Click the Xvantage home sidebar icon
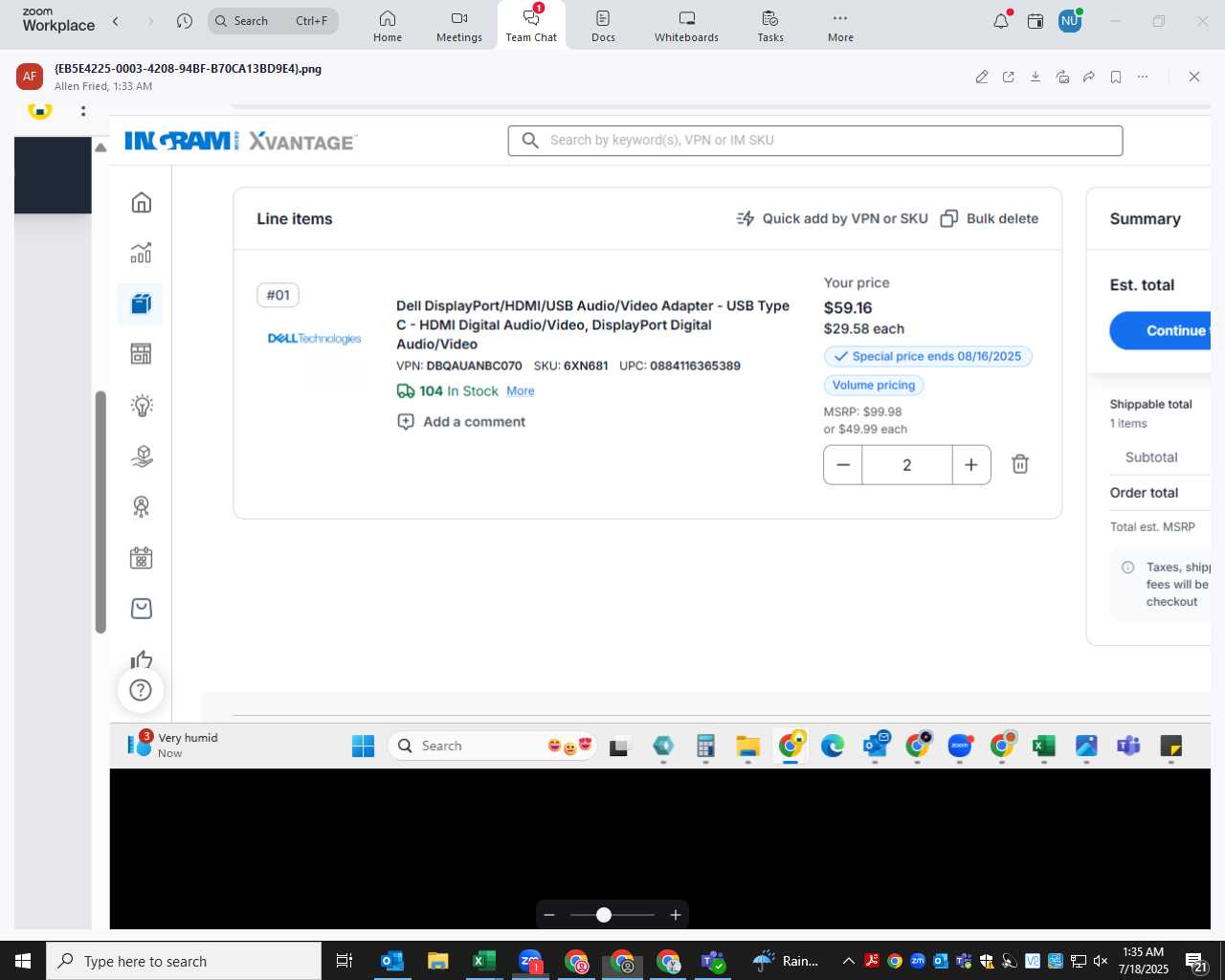The image size is (1225, 980). [142, 202]
